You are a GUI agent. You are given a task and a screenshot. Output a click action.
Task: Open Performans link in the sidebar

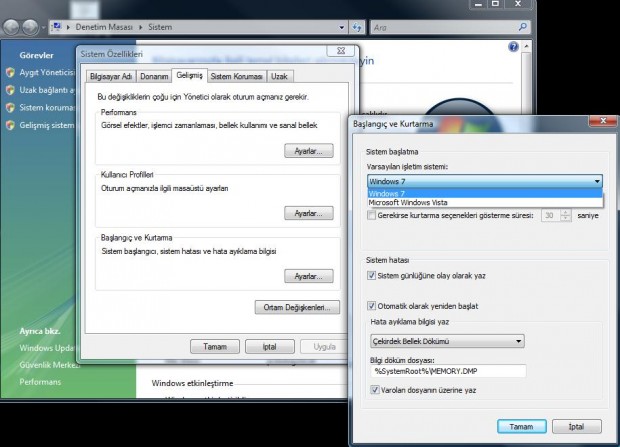click(40, 382)
